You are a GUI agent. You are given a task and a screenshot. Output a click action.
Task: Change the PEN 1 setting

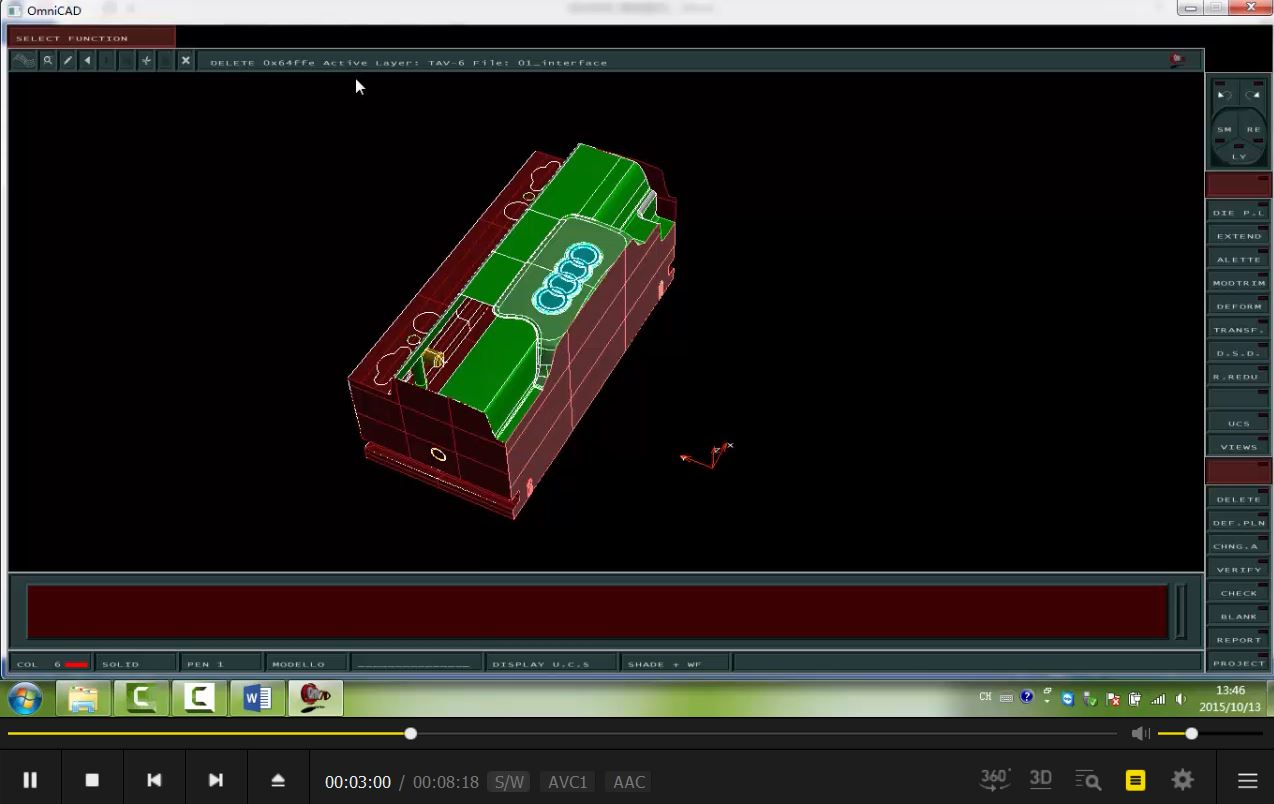pos(220,664)
